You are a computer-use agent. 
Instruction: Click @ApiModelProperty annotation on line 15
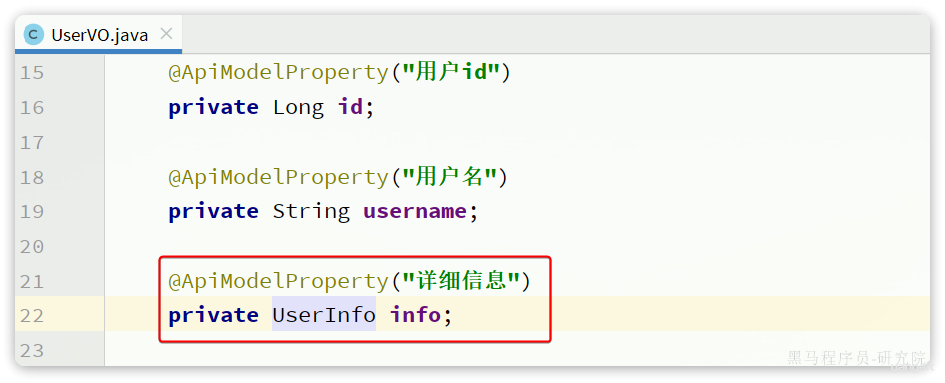[278, 73]
